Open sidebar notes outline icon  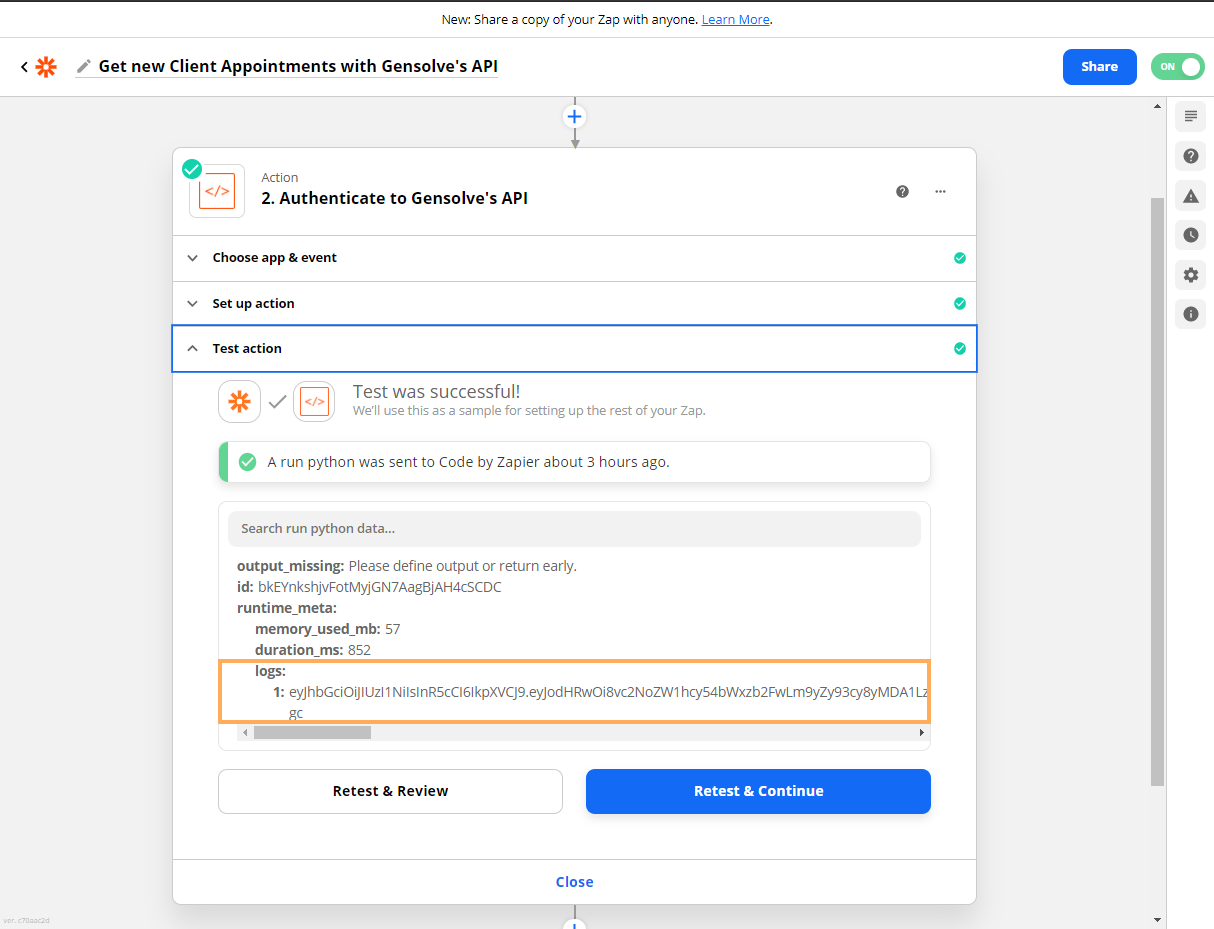coord(1190,116)
